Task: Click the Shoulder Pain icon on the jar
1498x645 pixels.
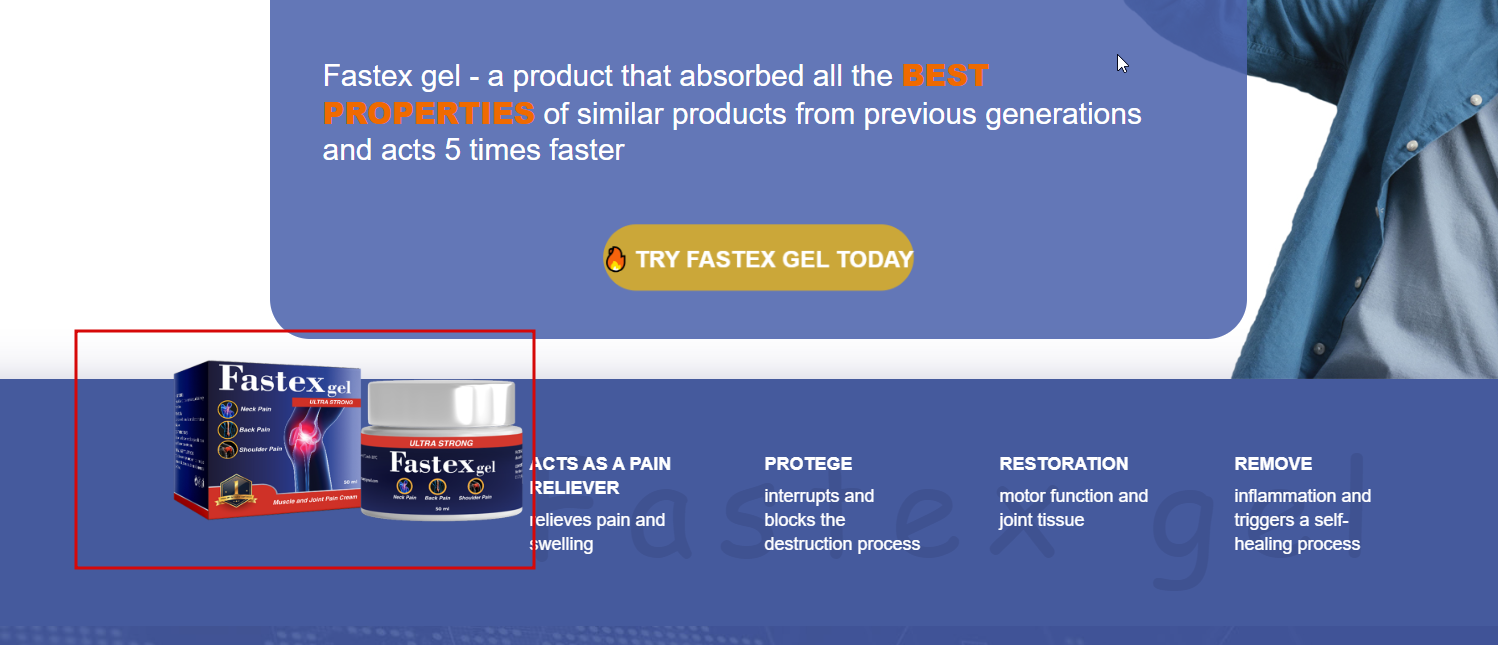Action: (x=476, y=485)
